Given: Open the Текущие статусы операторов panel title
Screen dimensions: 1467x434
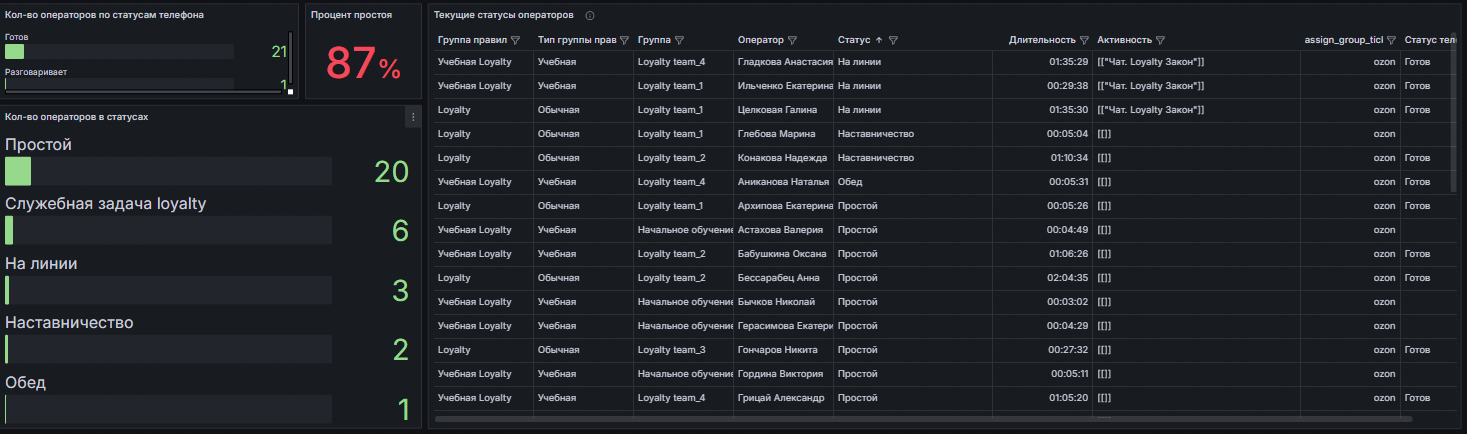Looking at the screenshot, I should coord(504,16).
